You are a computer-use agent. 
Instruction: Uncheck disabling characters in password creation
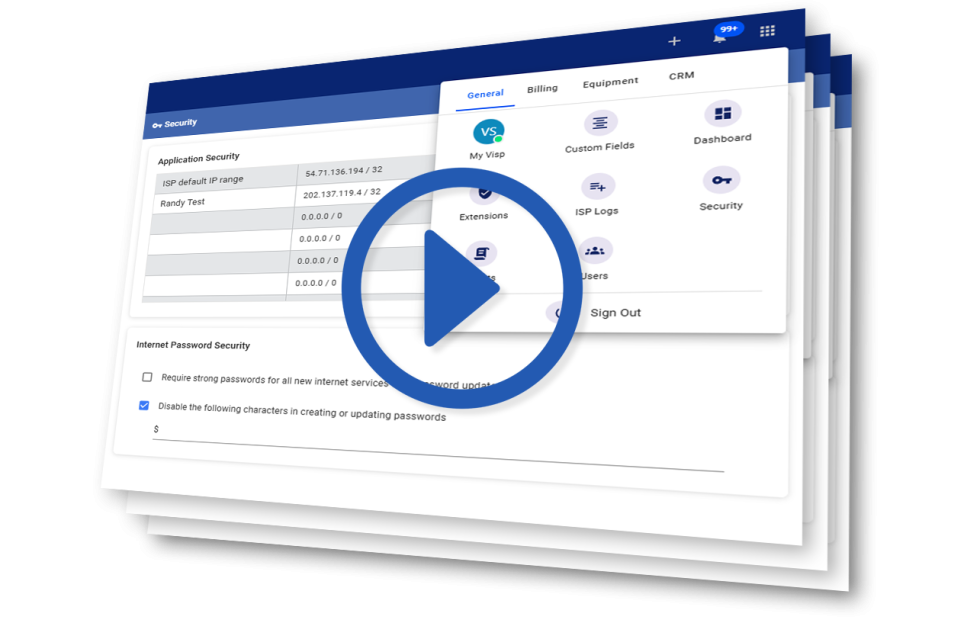[x=143, y=405]
